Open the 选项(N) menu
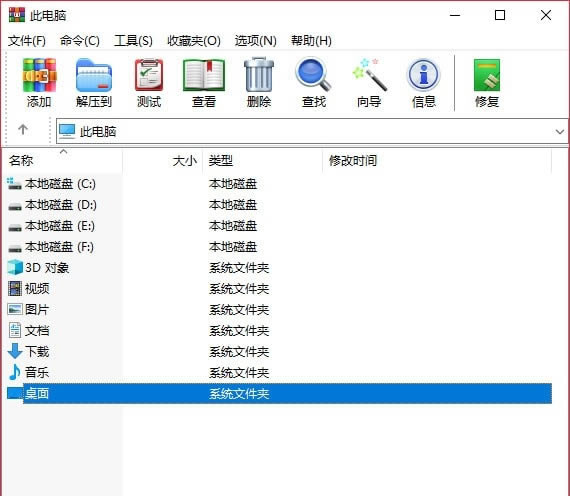 (256, 41)
